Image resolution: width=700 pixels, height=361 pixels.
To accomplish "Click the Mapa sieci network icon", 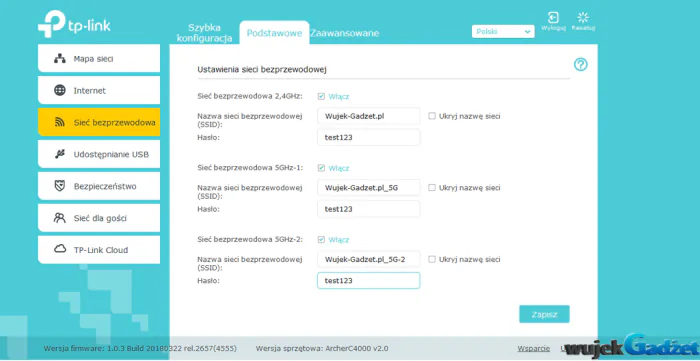I will [x=59, y=58].
